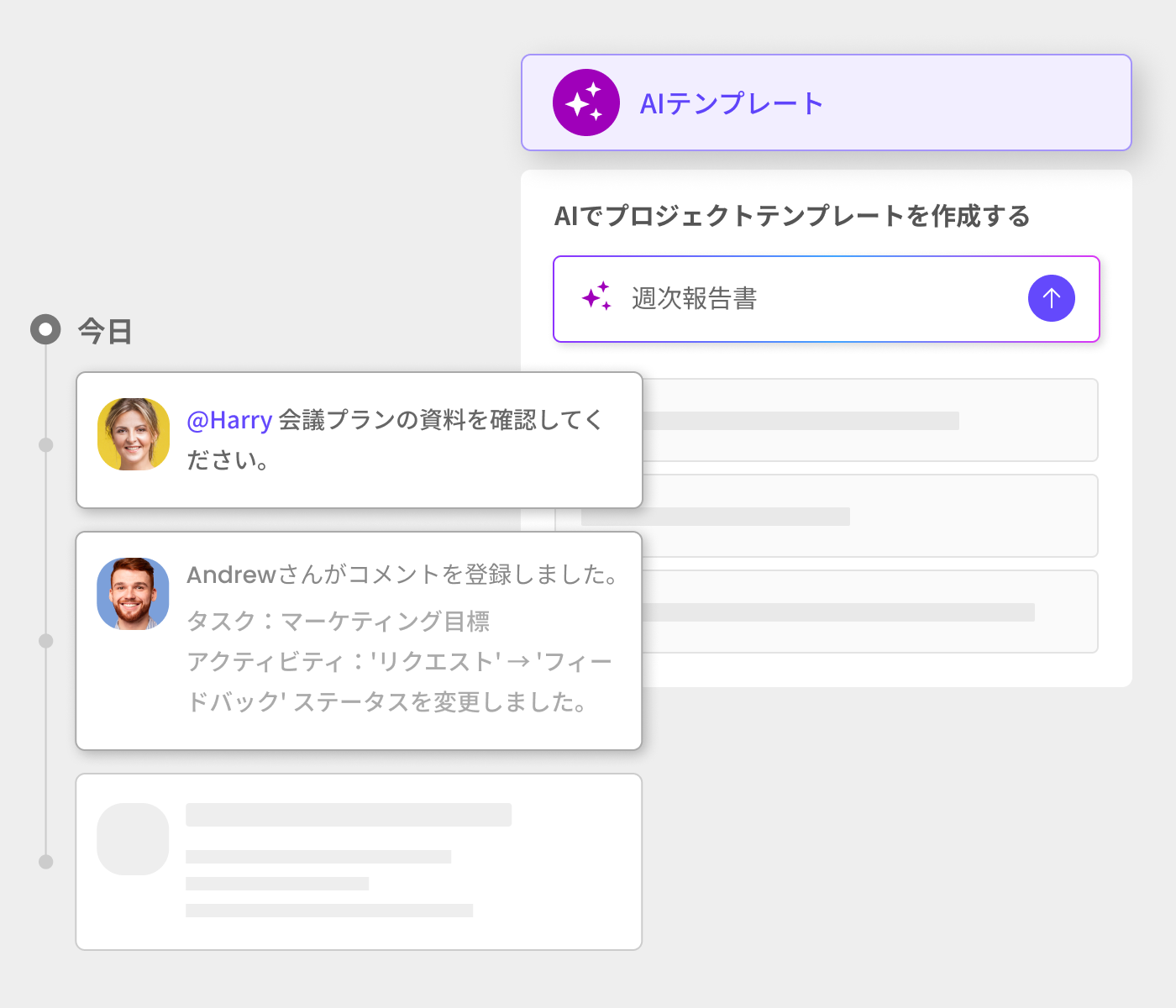Select the 今日 timeline ring marker
This screenshot has width=1176, height=1008.
(x=45, y=329)
